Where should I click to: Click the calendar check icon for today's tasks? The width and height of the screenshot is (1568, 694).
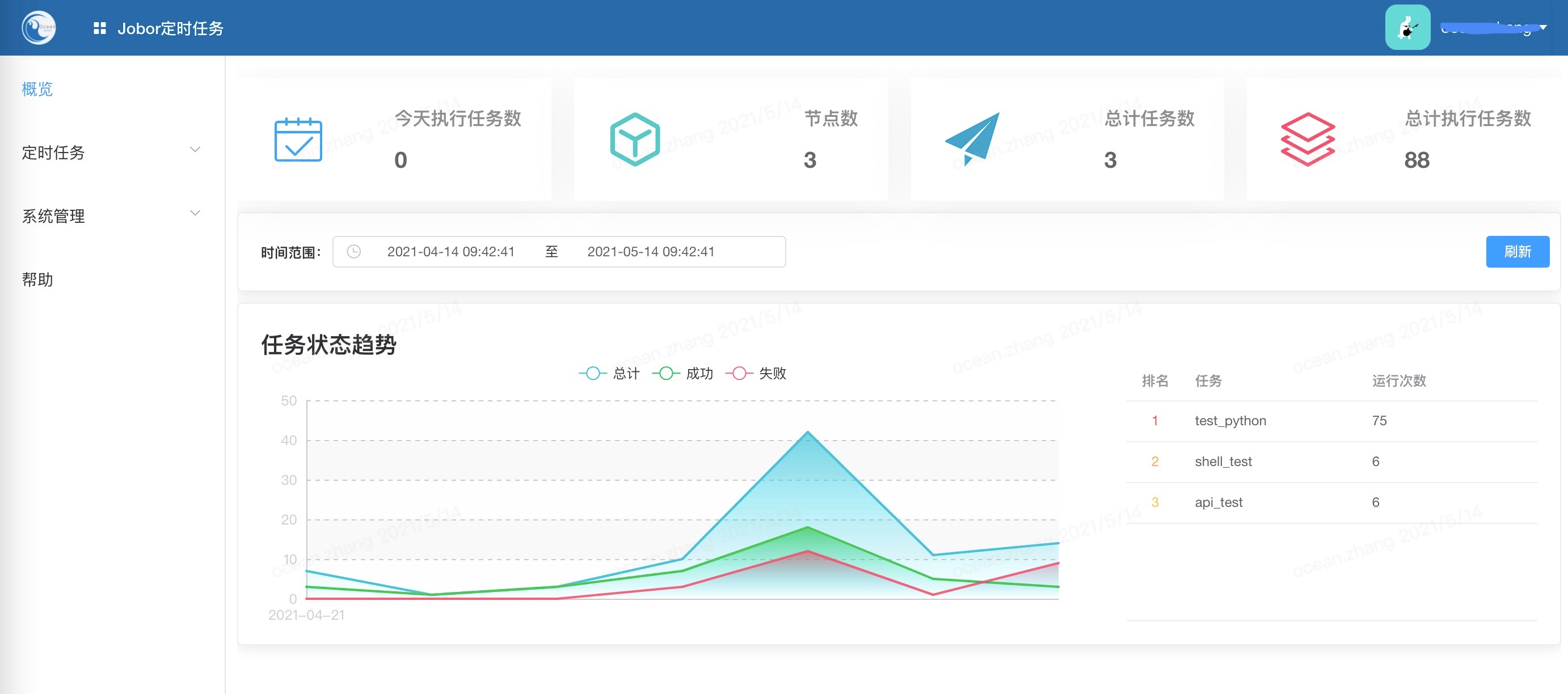coord(298,139)
